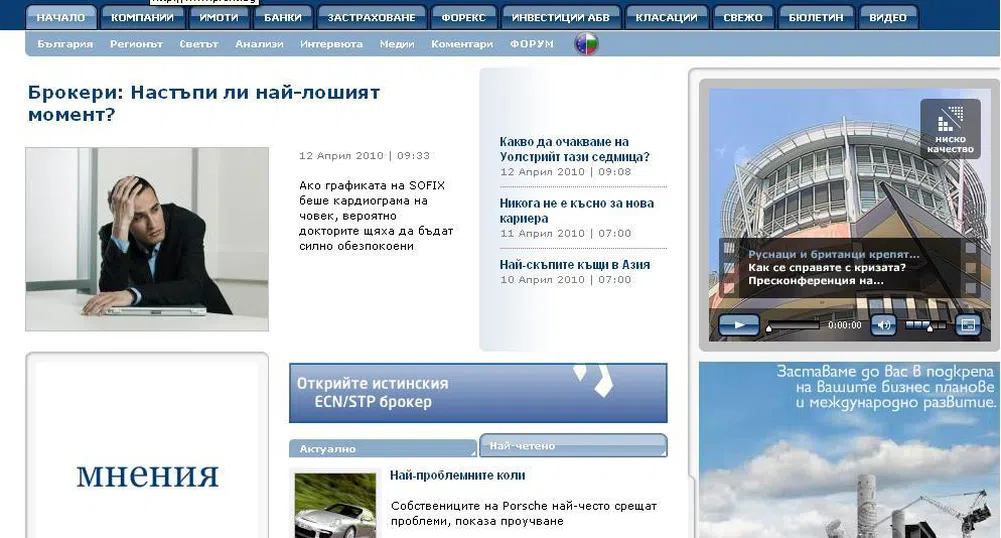The width and height of the screenshot is (1001, 538).
Task: Toggle the 'ниско качество' video quality button
Action: (x=950, y=130)
